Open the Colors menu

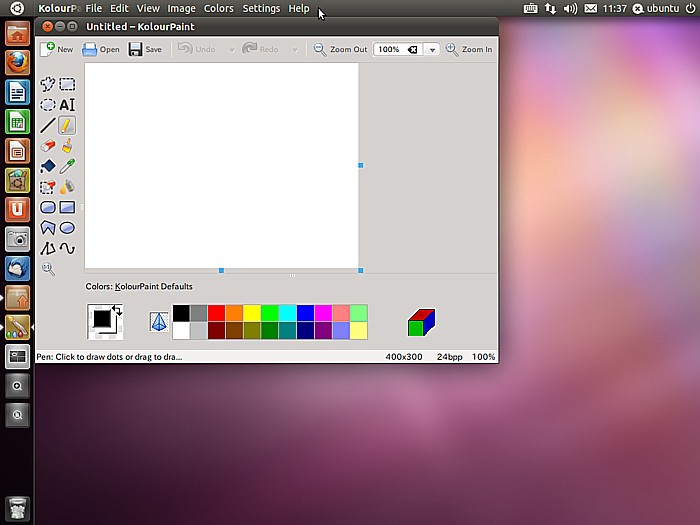pyautogui.click(x=219, y=8)
